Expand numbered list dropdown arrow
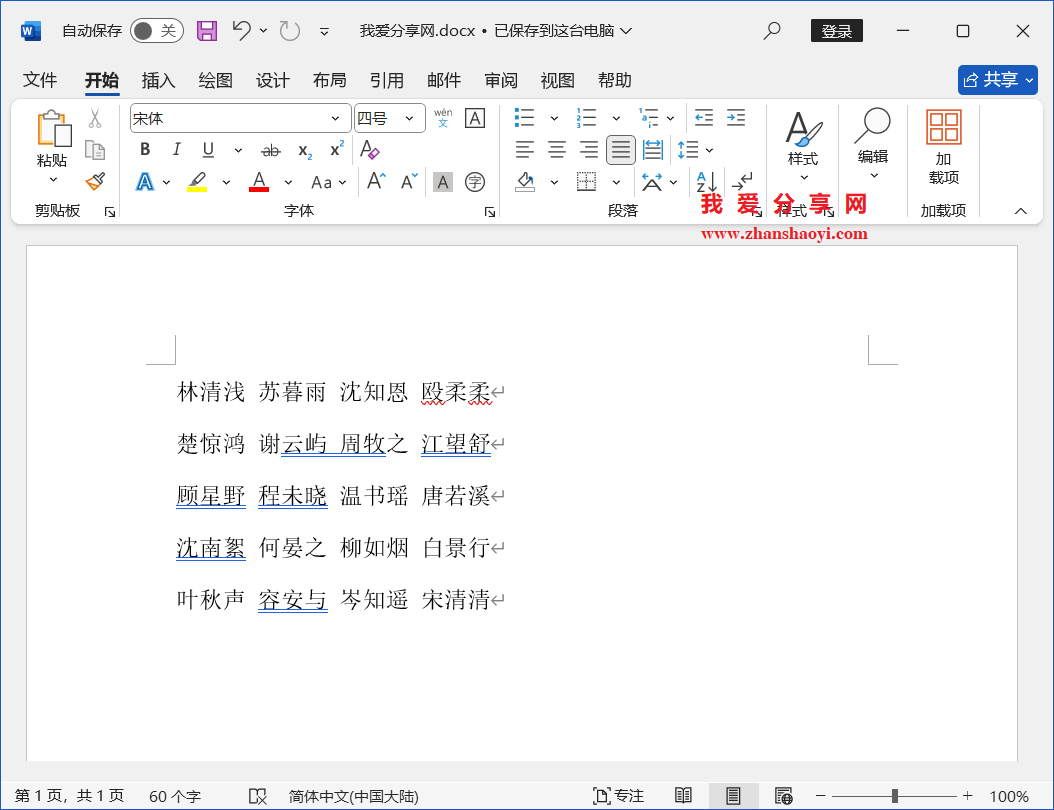This screenshot has width=1054, height=810. point(616,119)
